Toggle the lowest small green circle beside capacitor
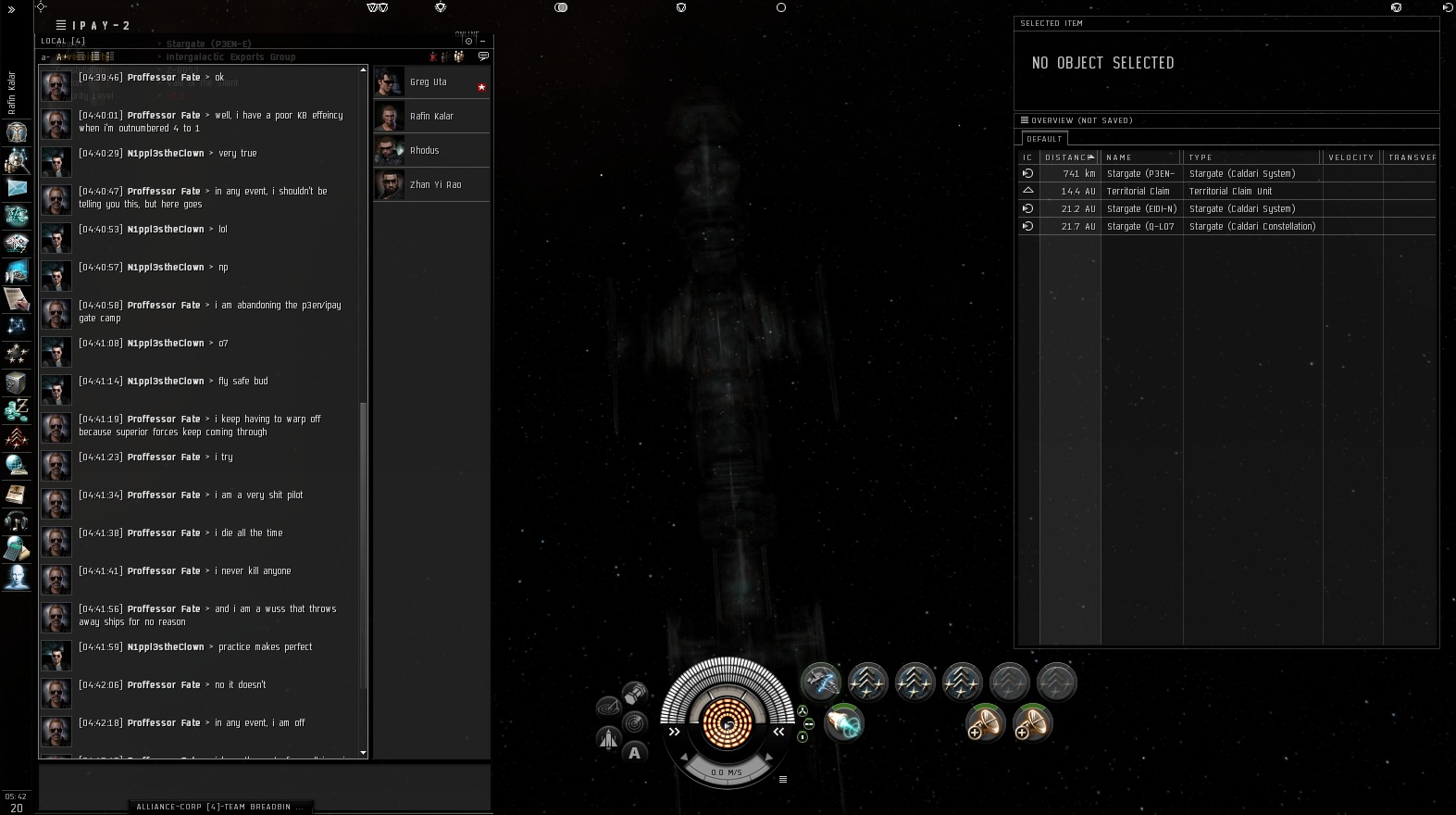The height and width of the screenshot is (815, 1456). click(x=803, y=736)
